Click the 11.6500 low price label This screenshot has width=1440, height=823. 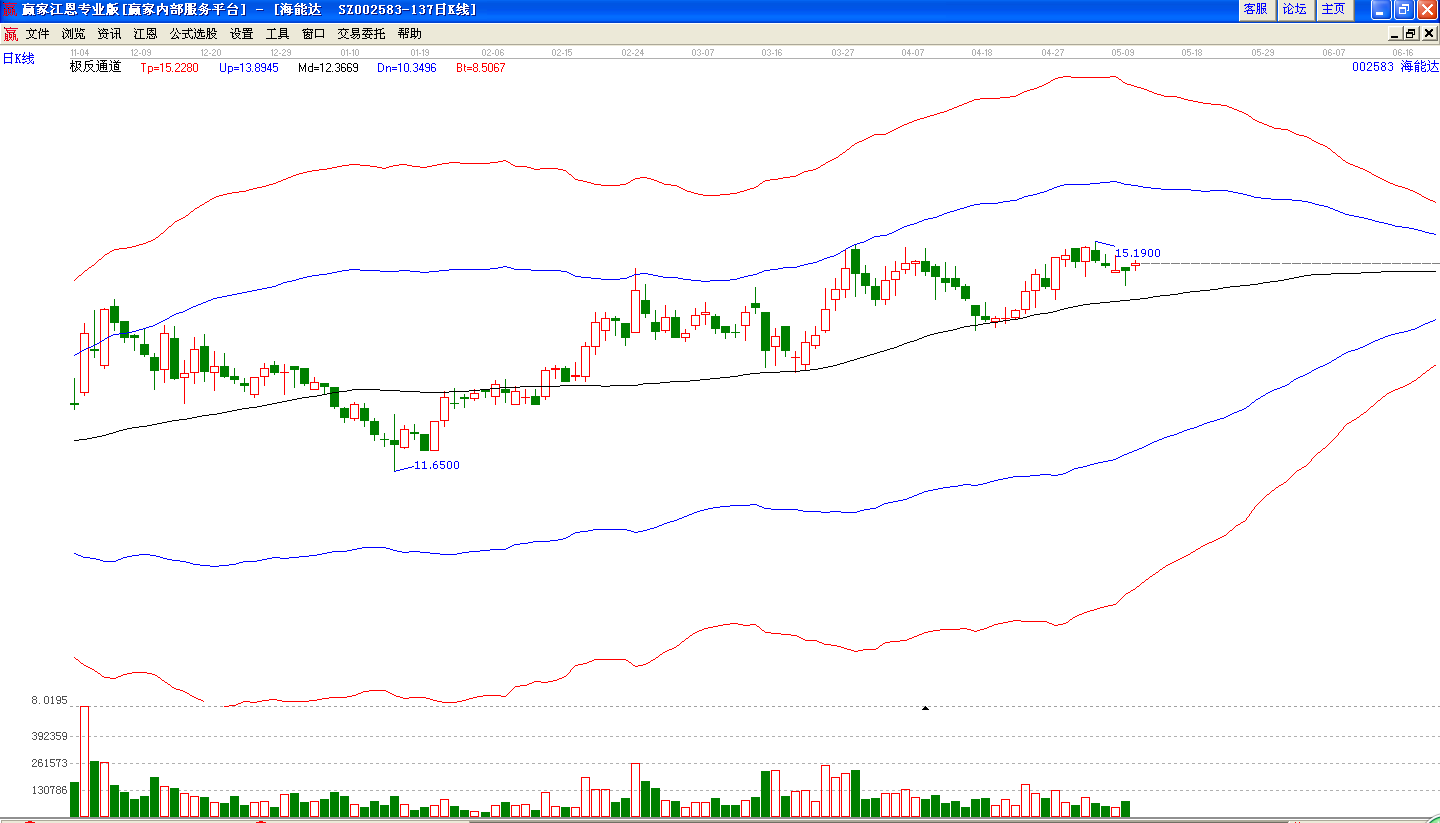click(x=437, y=465)
